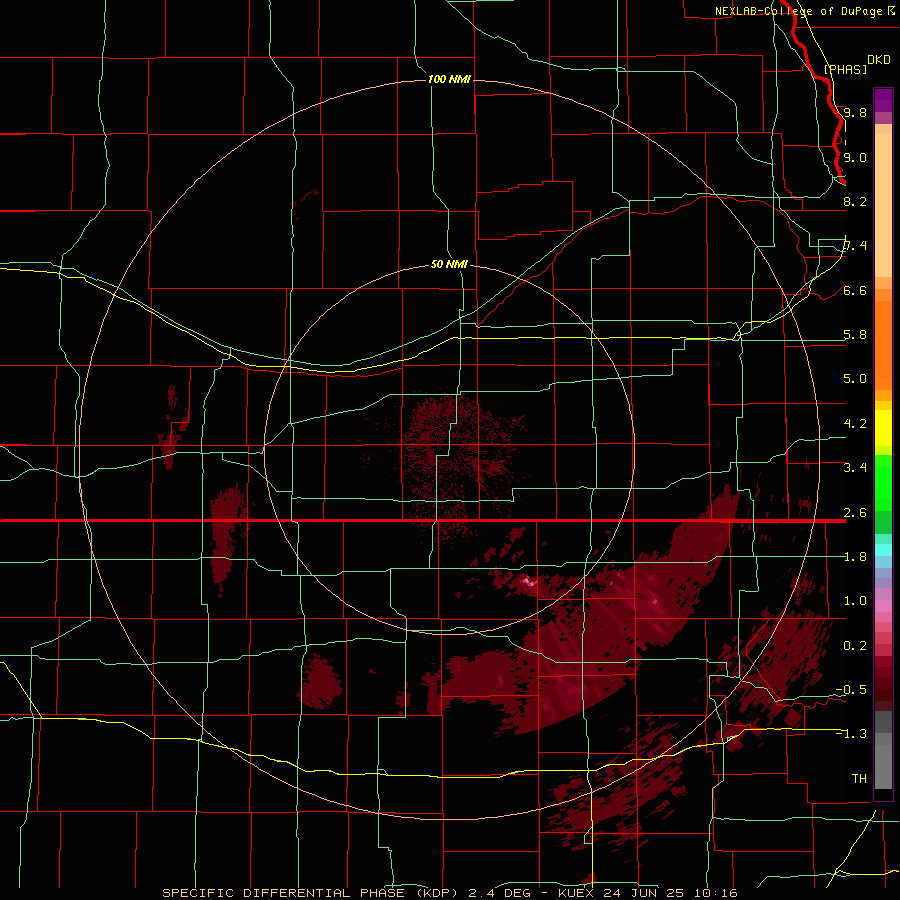Image resolution: width=900 pixels, height=900 pixels.
Task: Click the 2.6 value on the scale
Action: [x=855, y=513]
